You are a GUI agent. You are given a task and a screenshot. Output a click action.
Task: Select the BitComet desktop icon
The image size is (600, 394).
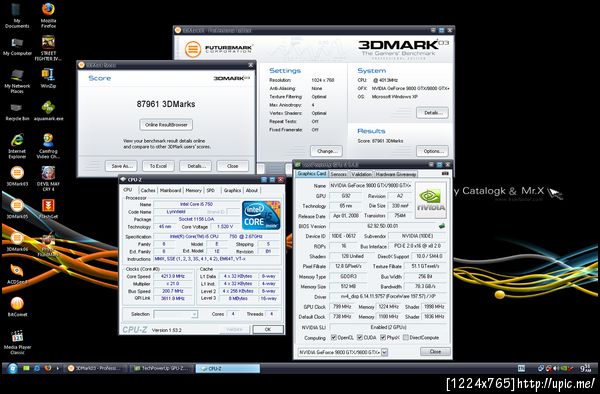pos(17,307)
